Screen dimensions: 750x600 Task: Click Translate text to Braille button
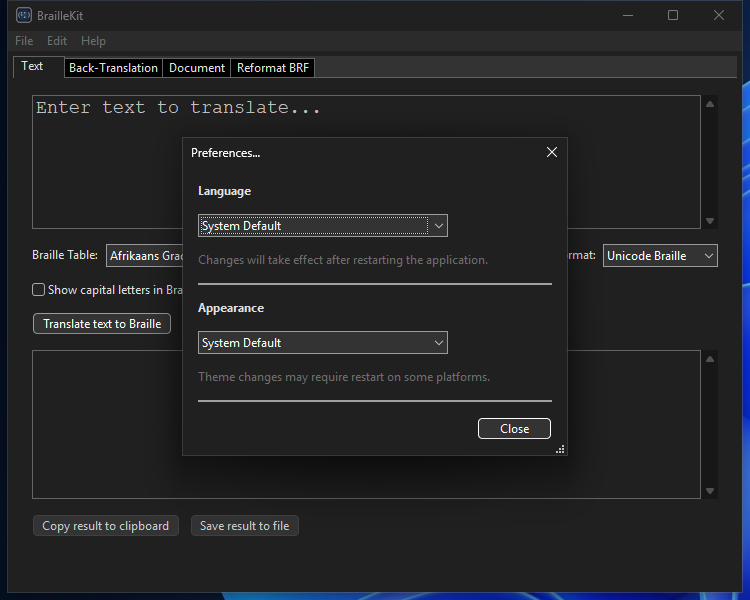(102, 324)
